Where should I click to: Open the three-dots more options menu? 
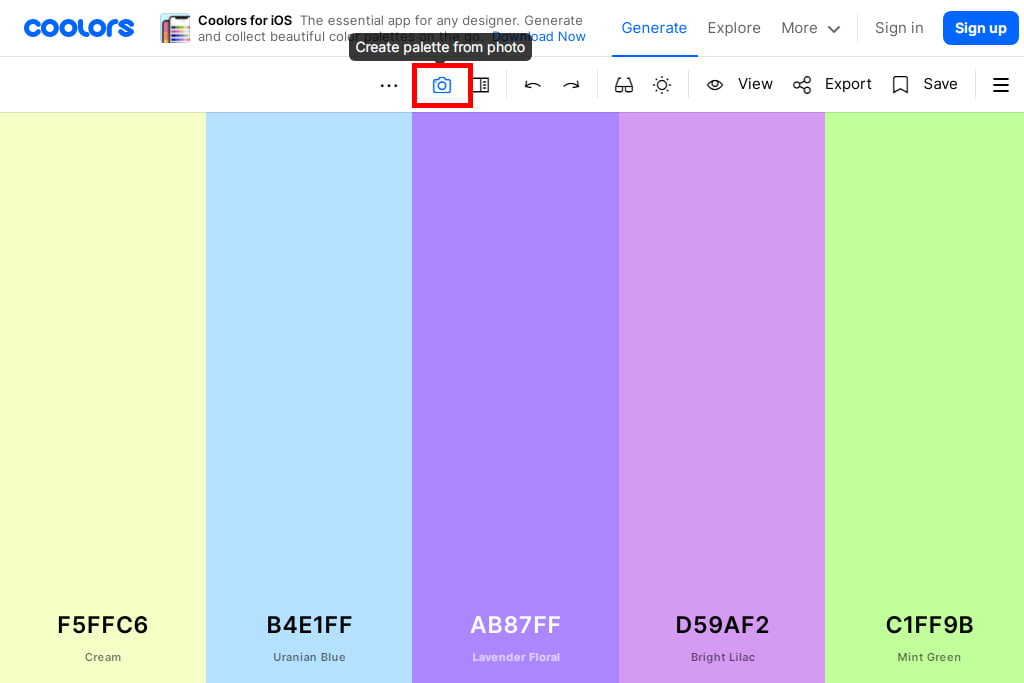click(x=389, y=85)
